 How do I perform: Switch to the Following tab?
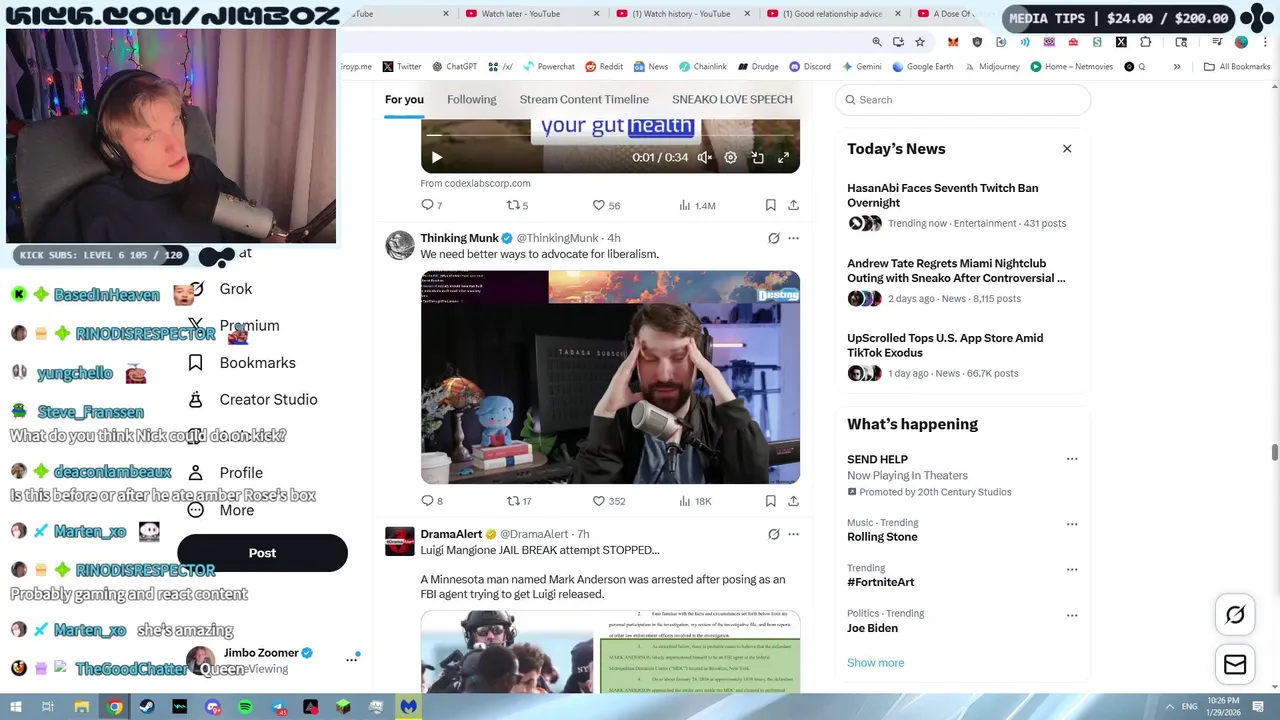[471, 99]
